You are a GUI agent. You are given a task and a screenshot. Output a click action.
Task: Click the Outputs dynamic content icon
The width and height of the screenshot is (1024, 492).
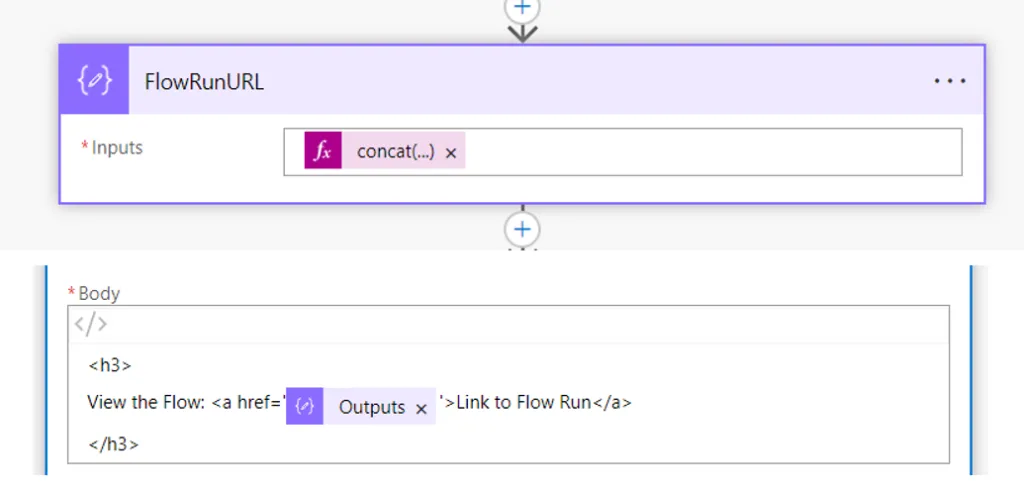[304, 406]
